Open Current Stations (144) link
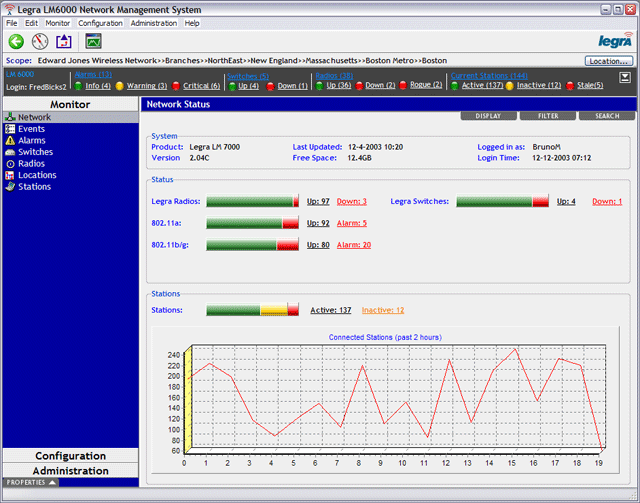Viewport: 640px width, 503px height. coord(489,76)
